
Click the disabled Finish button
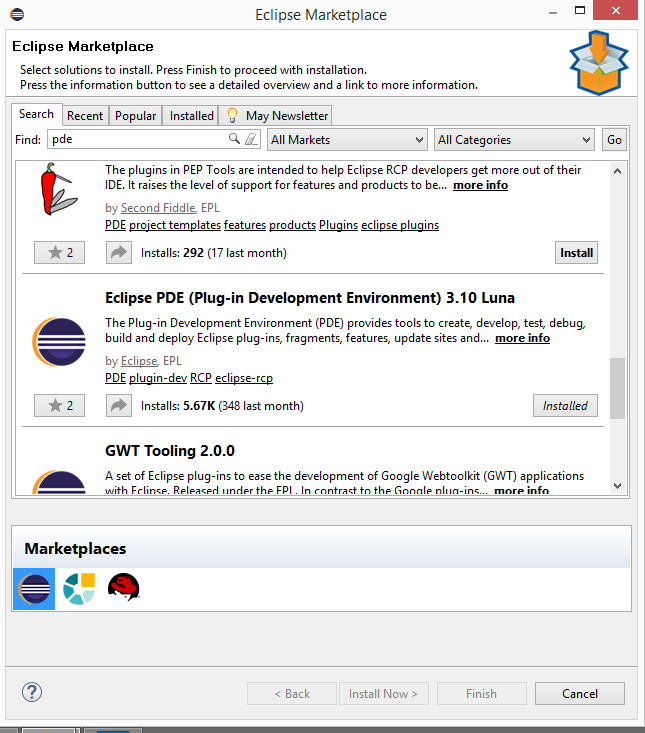(x=481, y=694)
